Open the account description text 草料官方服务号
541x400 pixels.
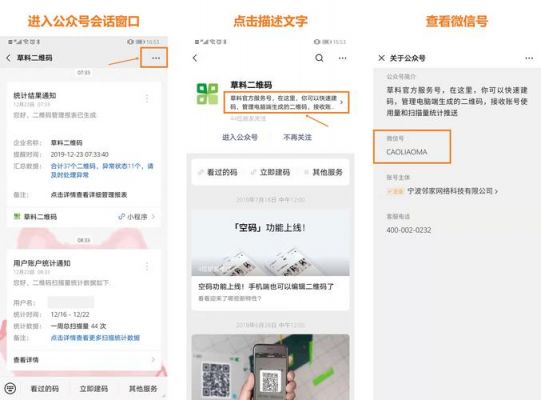(283, 103)
